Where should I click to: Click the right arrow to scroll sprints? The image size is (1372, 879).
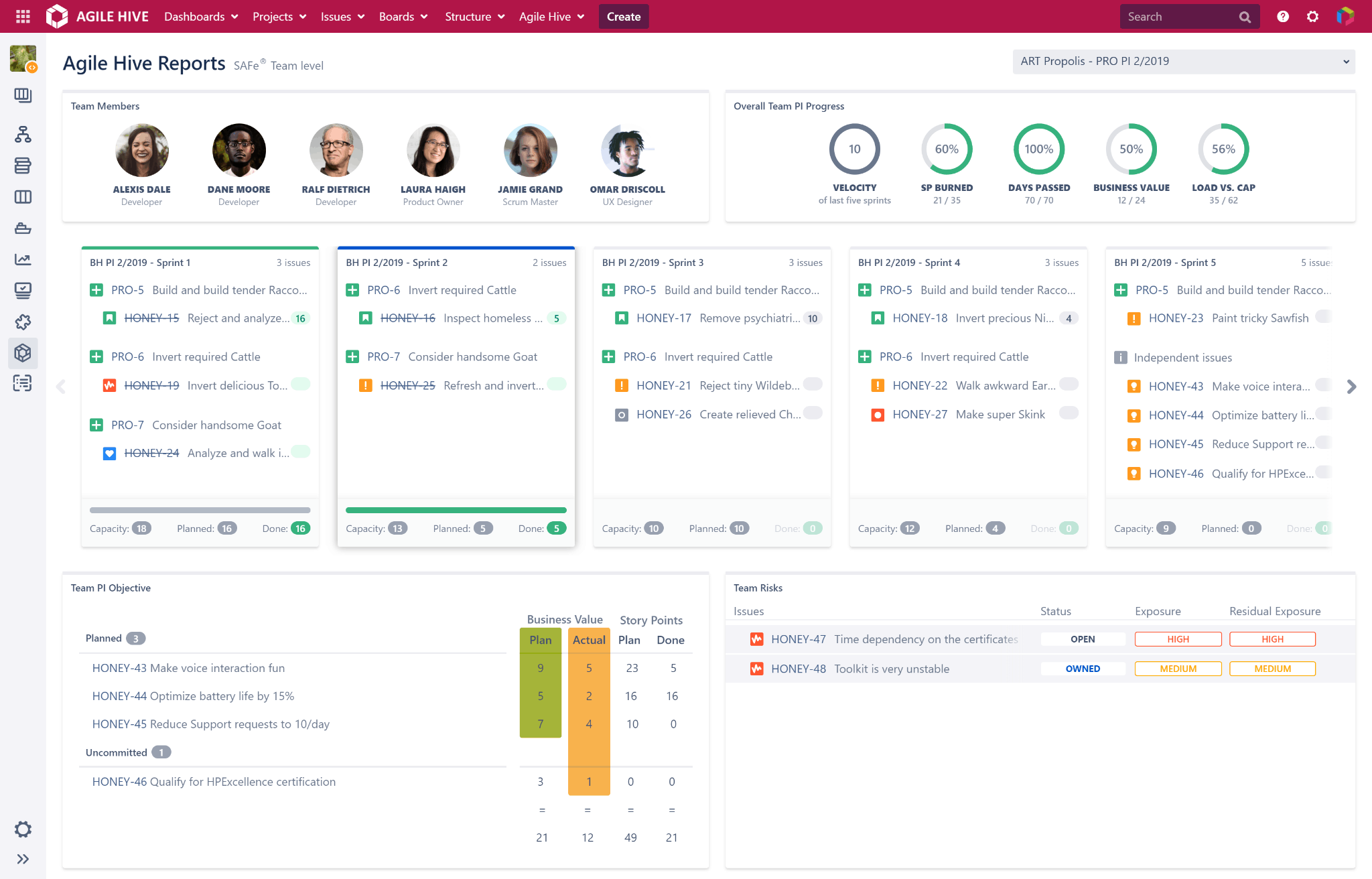tap(1352, 387)
